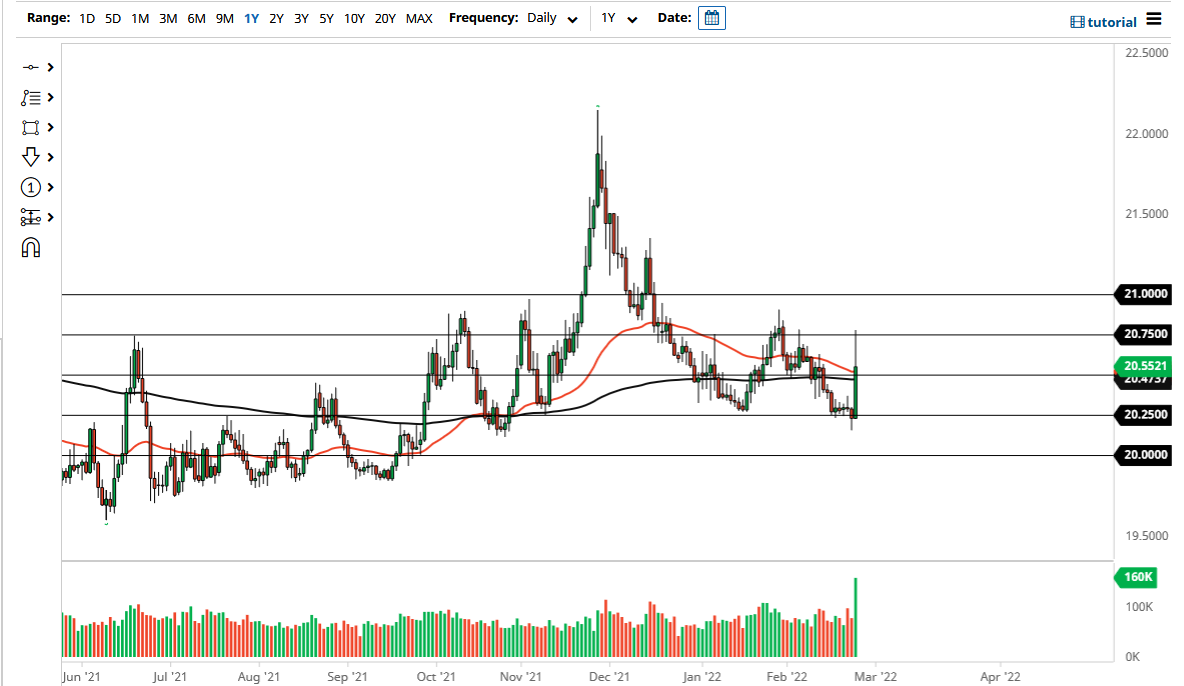Select the rectangle shape tool
Image resolution: width=1184 pixels, height=686 pixels.
31,127
